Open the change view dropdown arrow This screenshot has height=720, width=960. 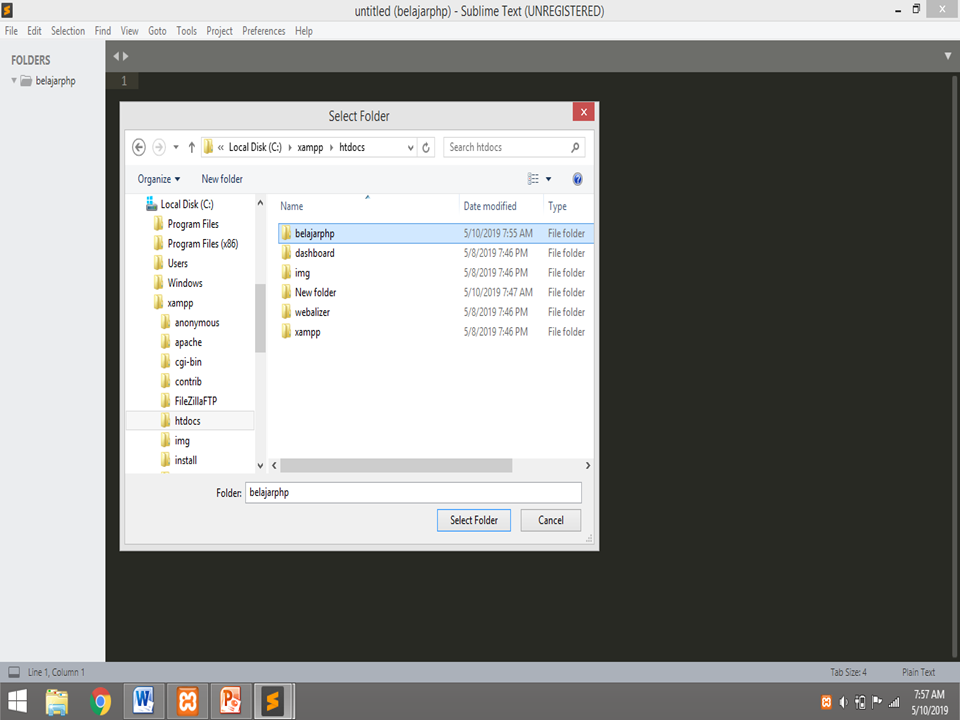point(547,179)
